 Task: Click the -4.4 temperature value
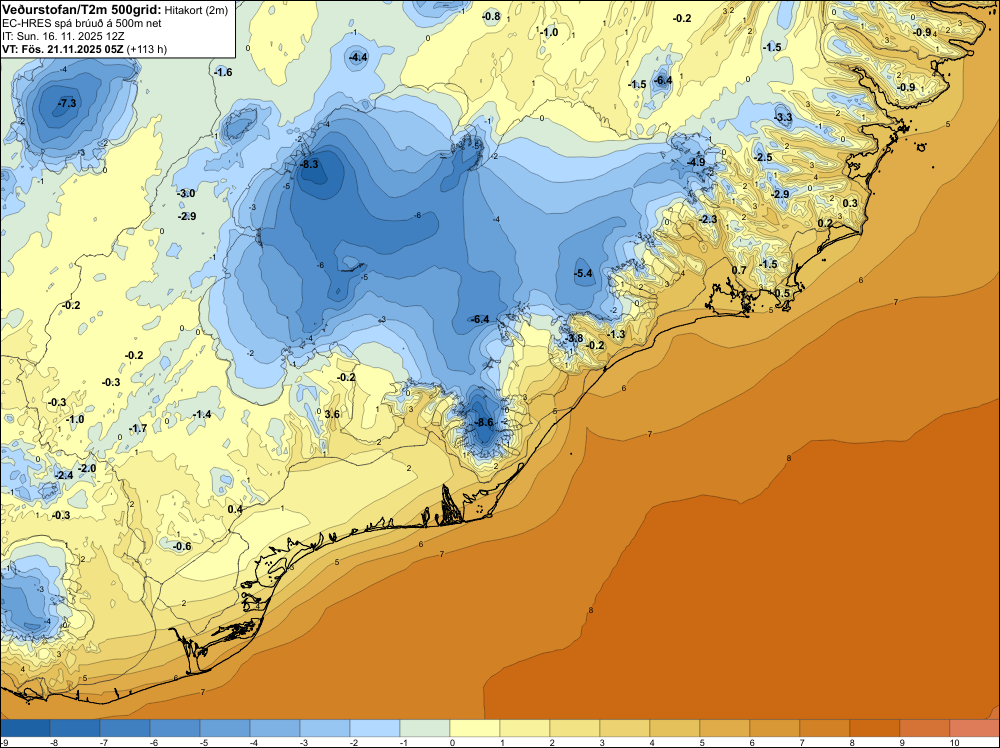tap(358, 57)
